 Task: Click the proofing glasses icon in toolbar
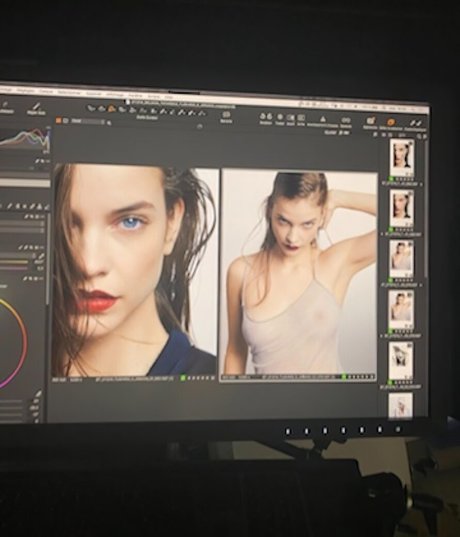click(x=345, y=120)
